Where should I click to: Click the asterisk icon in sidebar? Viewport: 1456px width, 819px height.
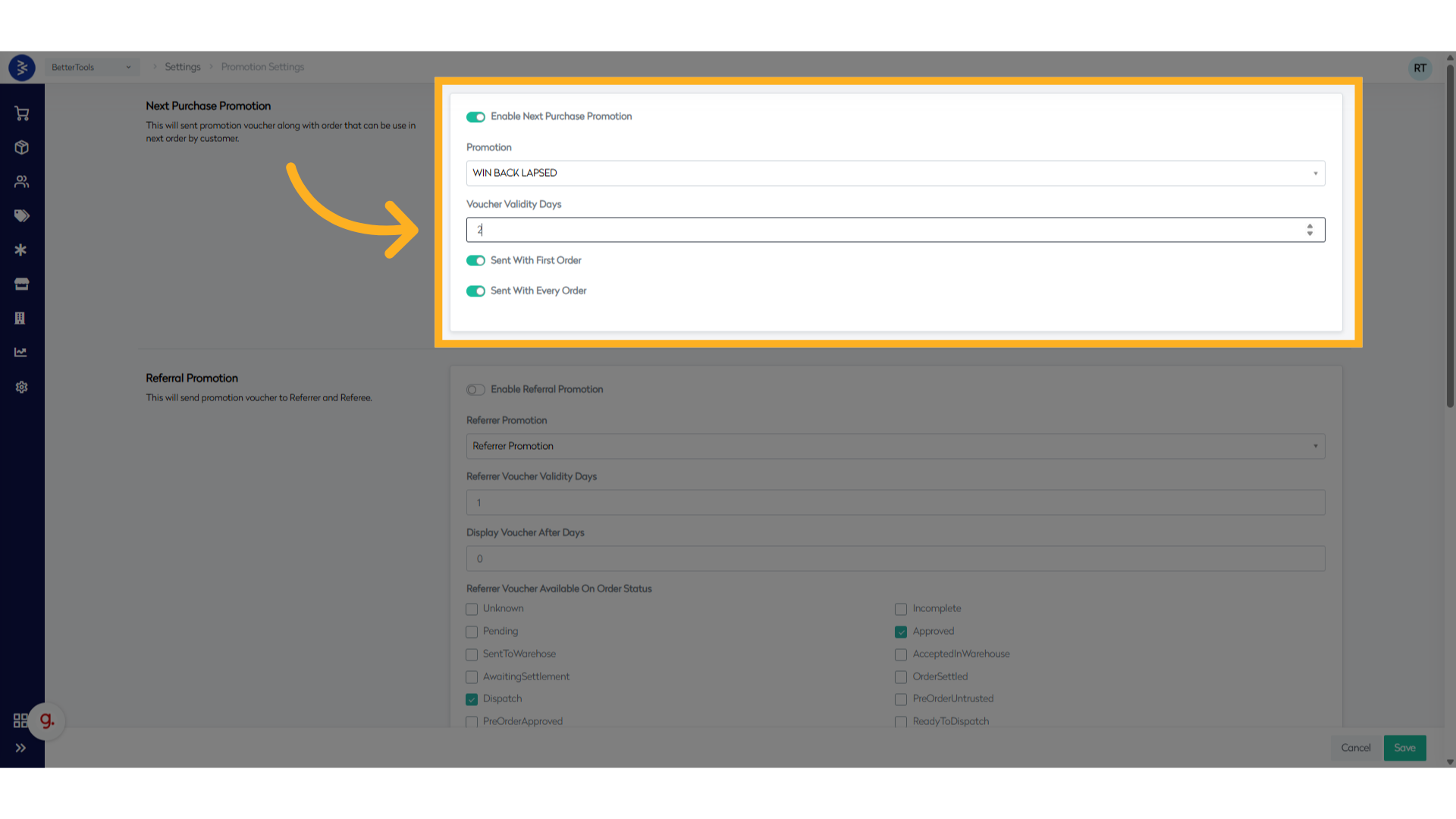(x=21, y=250)
